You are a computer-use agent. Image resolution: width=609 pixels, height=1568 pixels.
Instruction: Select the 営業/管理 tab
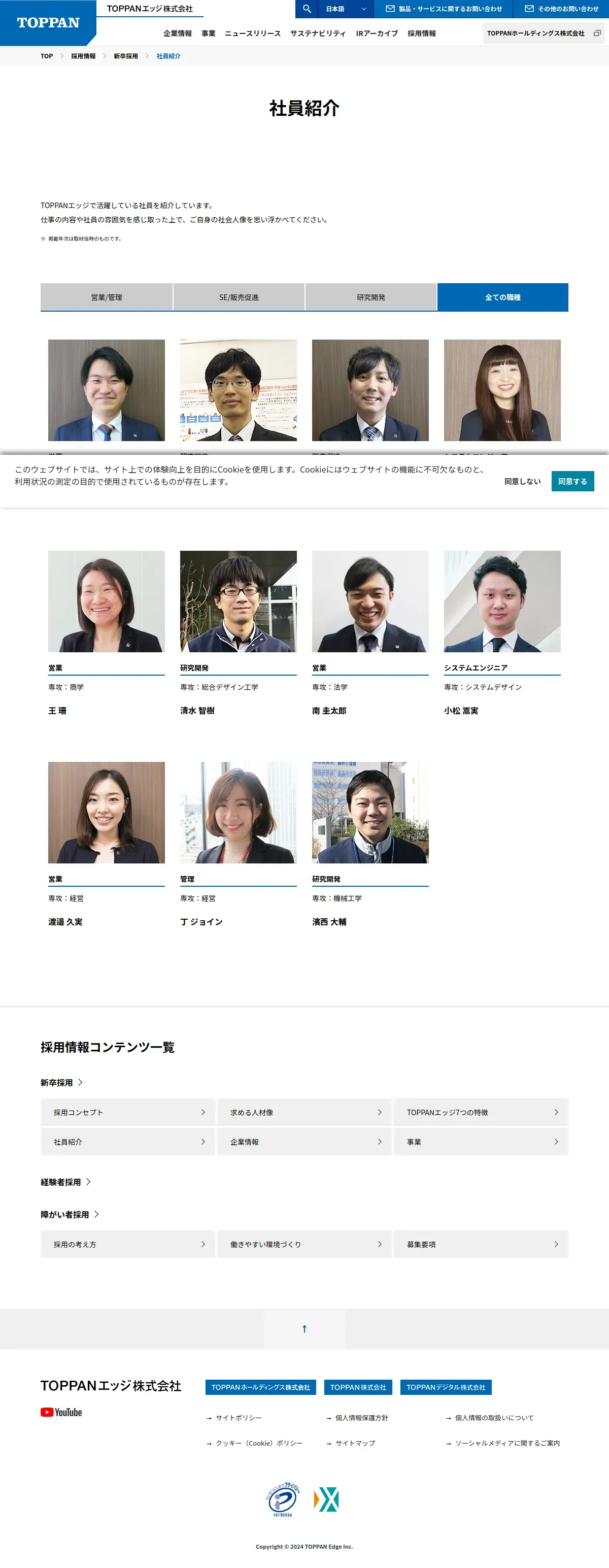point(107,297)
